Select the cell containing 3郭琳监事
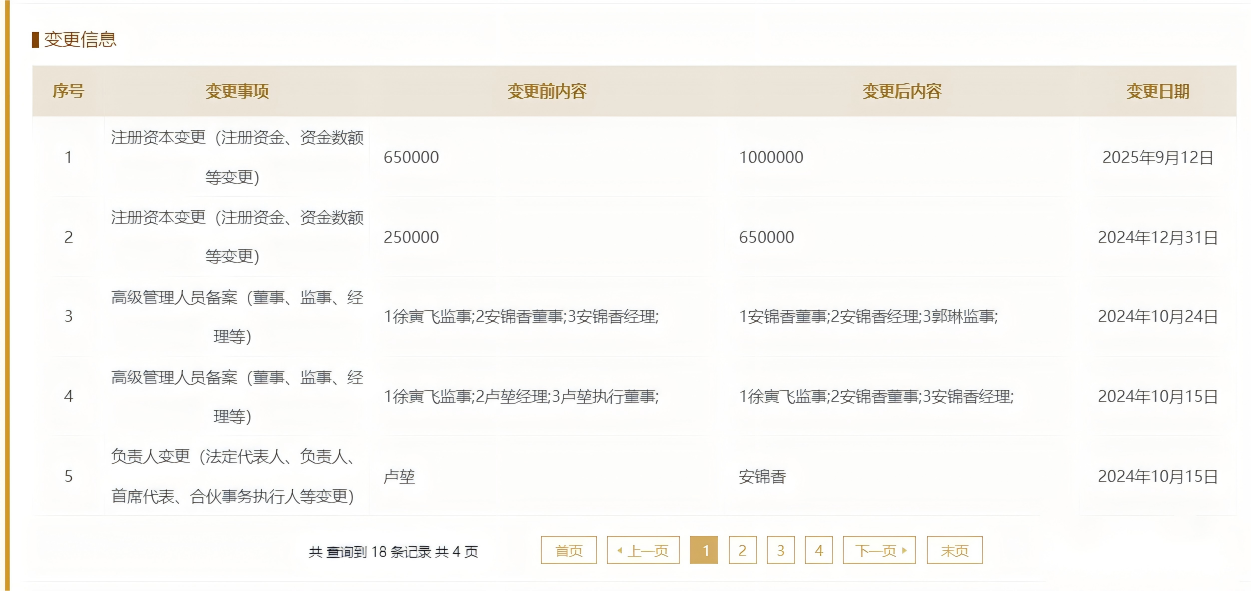1251x591 pixels. pos(868,317)
